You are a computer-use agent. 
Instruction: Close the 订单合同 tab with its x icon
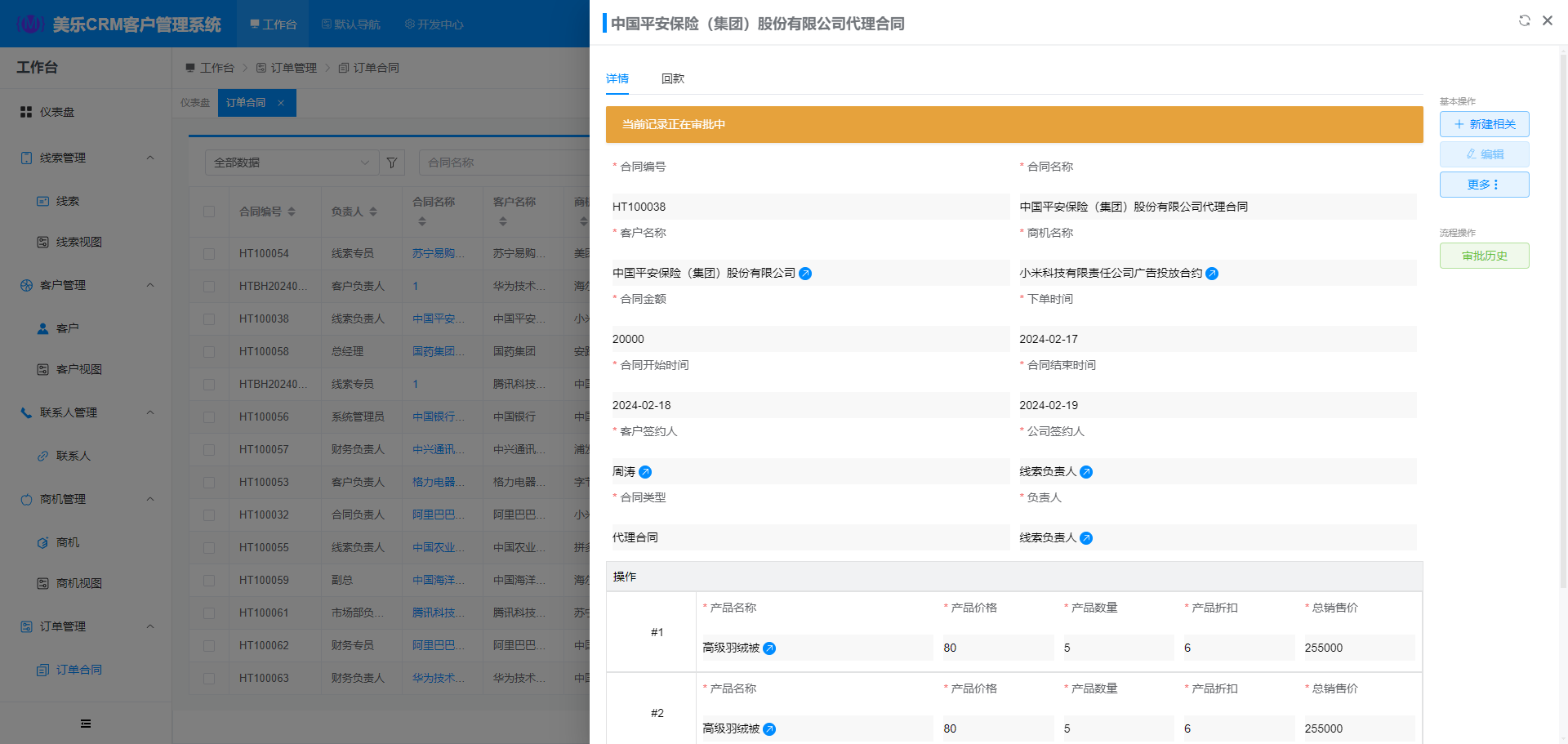click(281, 103)
